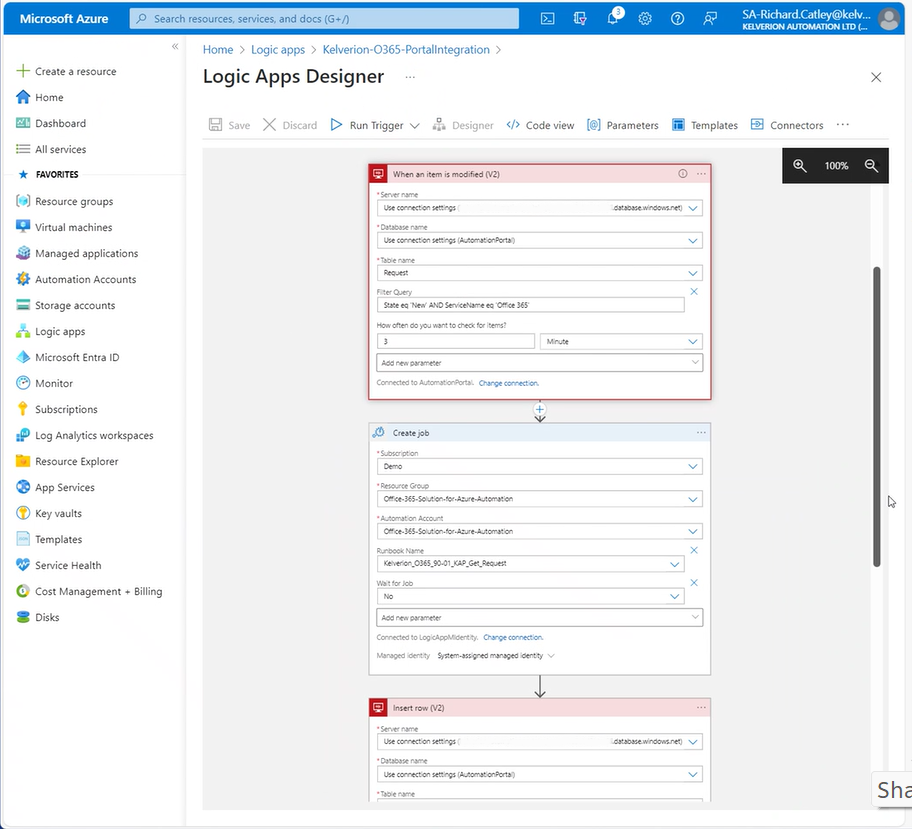Expand Table name Request dropdown
The width and height of the screenshot is (912, 829).
pyautogui.click(x=692, y=273)
